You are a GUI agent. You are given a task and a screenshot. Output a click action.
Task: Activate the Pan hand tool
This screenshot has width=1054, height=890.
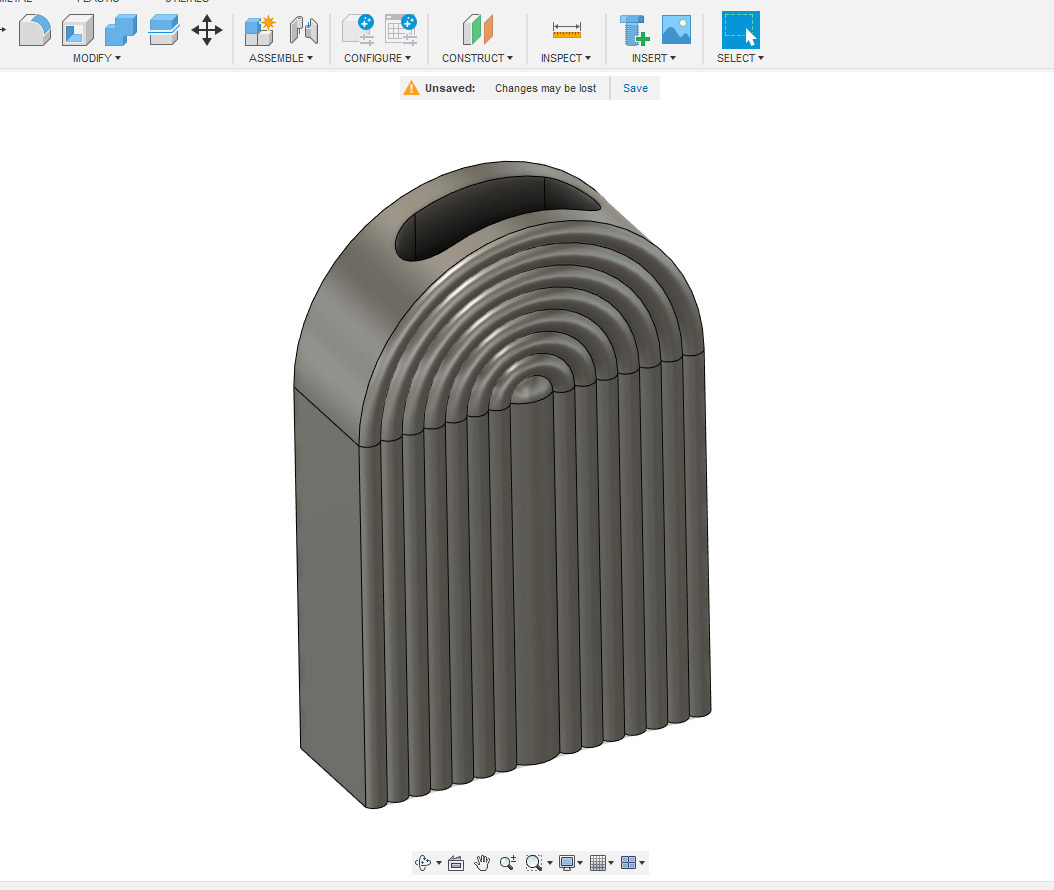[x=482, y=863]
